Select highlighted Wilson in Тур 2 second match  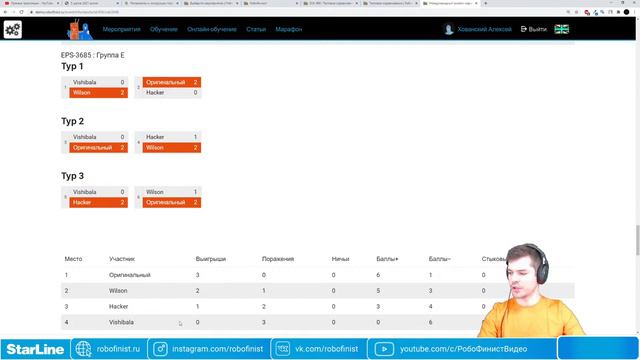pyautogui.click(x=171, y=148)
